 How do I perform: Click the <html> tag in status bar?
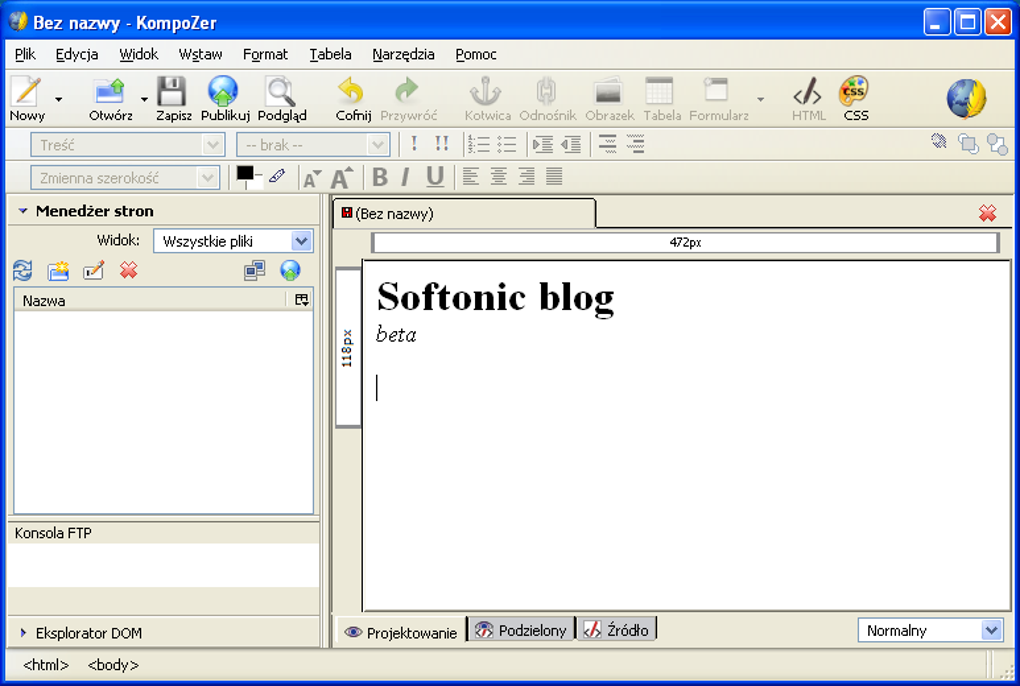click(x=46, y=665)
